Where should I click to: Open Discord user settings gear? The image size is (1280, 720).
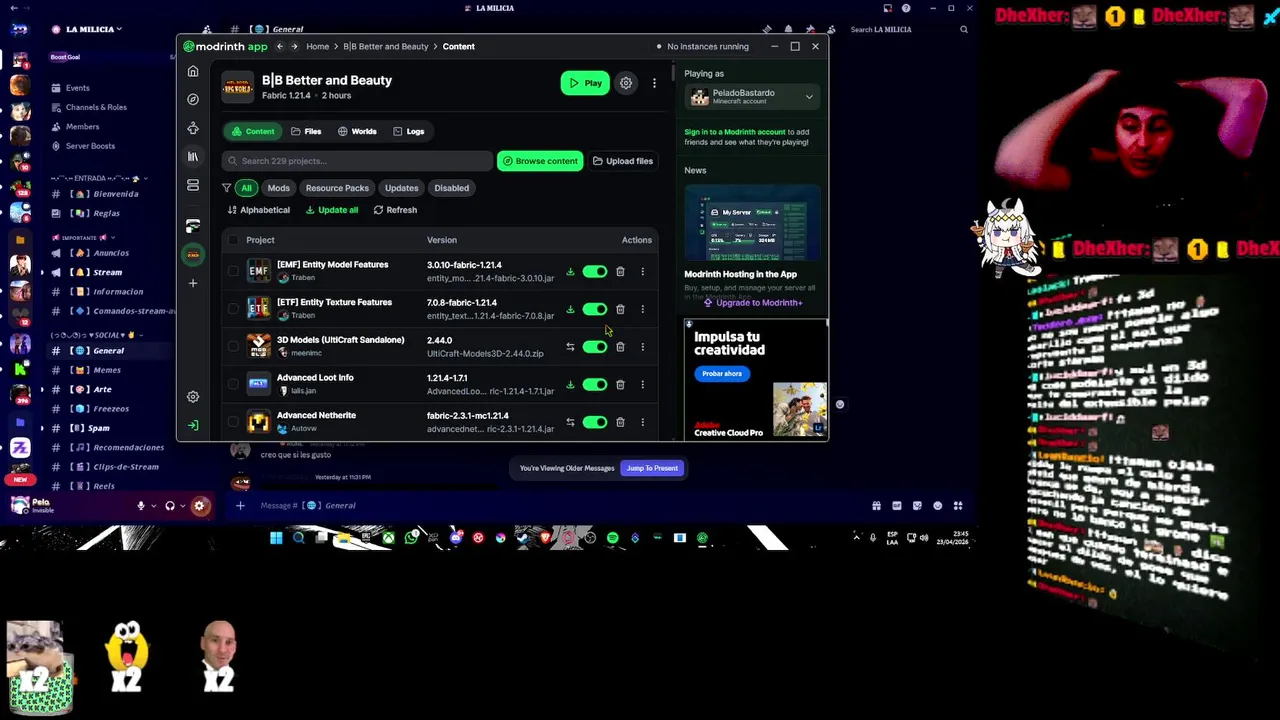click(199, 506)
